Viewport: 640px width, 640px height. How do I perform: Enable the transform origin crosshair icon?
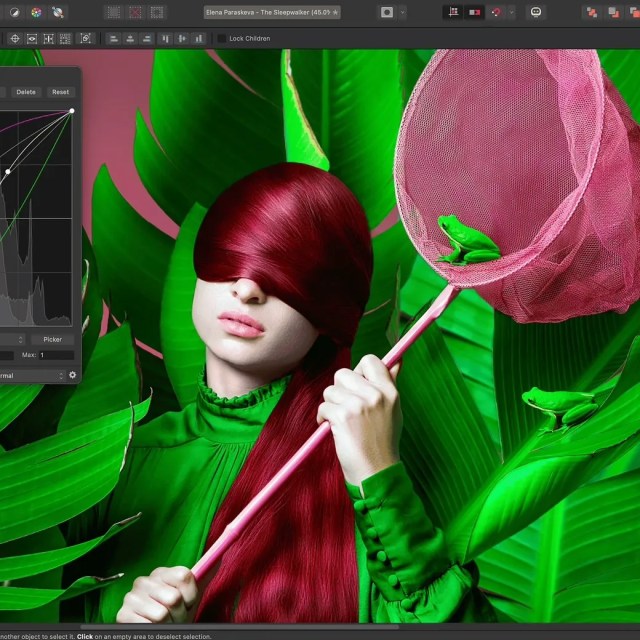(x=15, y=39)
